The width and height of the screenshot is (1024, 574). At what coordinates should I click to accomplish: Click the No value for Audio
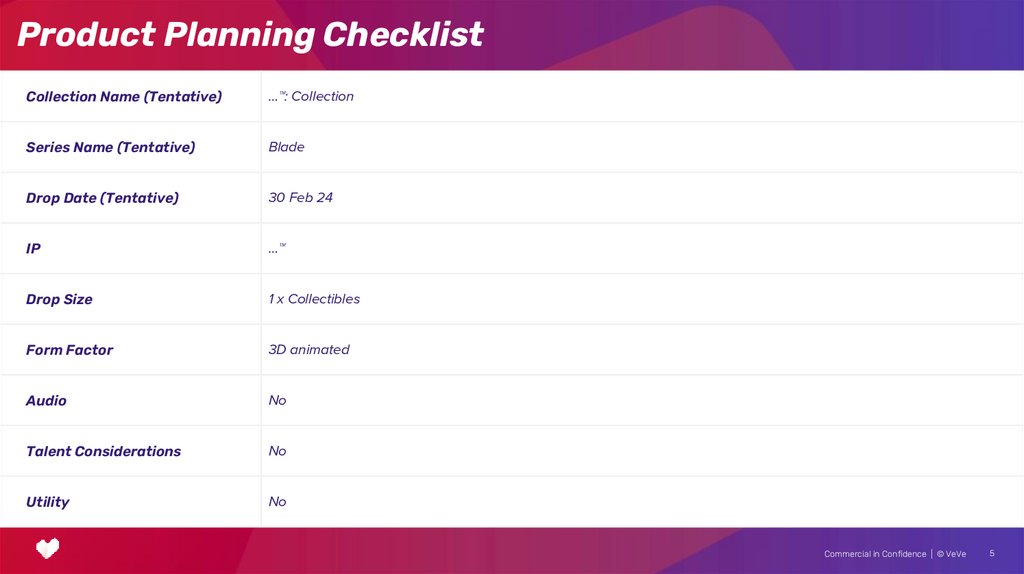(x=277, y=401)
